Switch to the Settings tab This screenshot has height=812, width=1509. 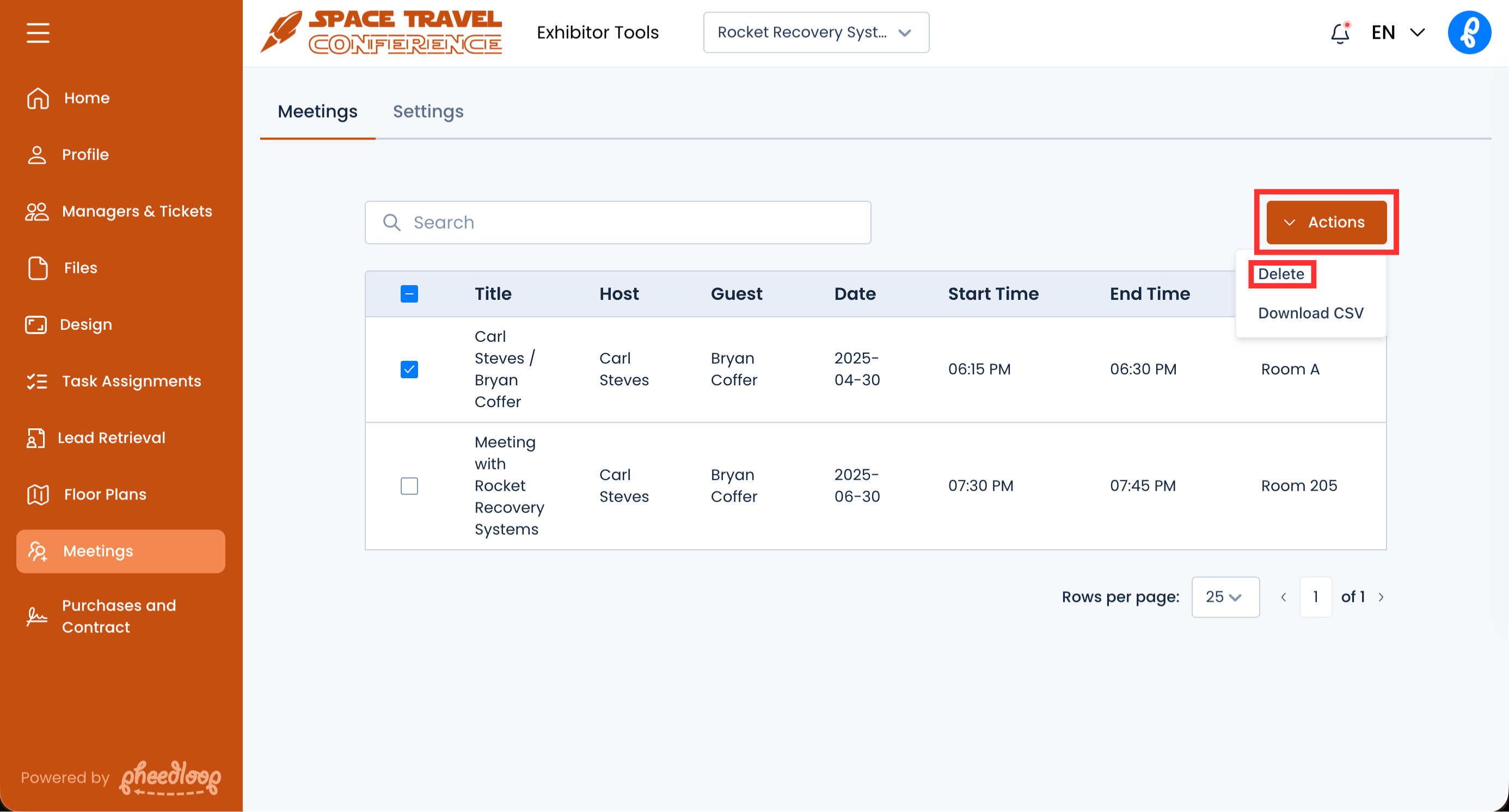click(428, 111)
